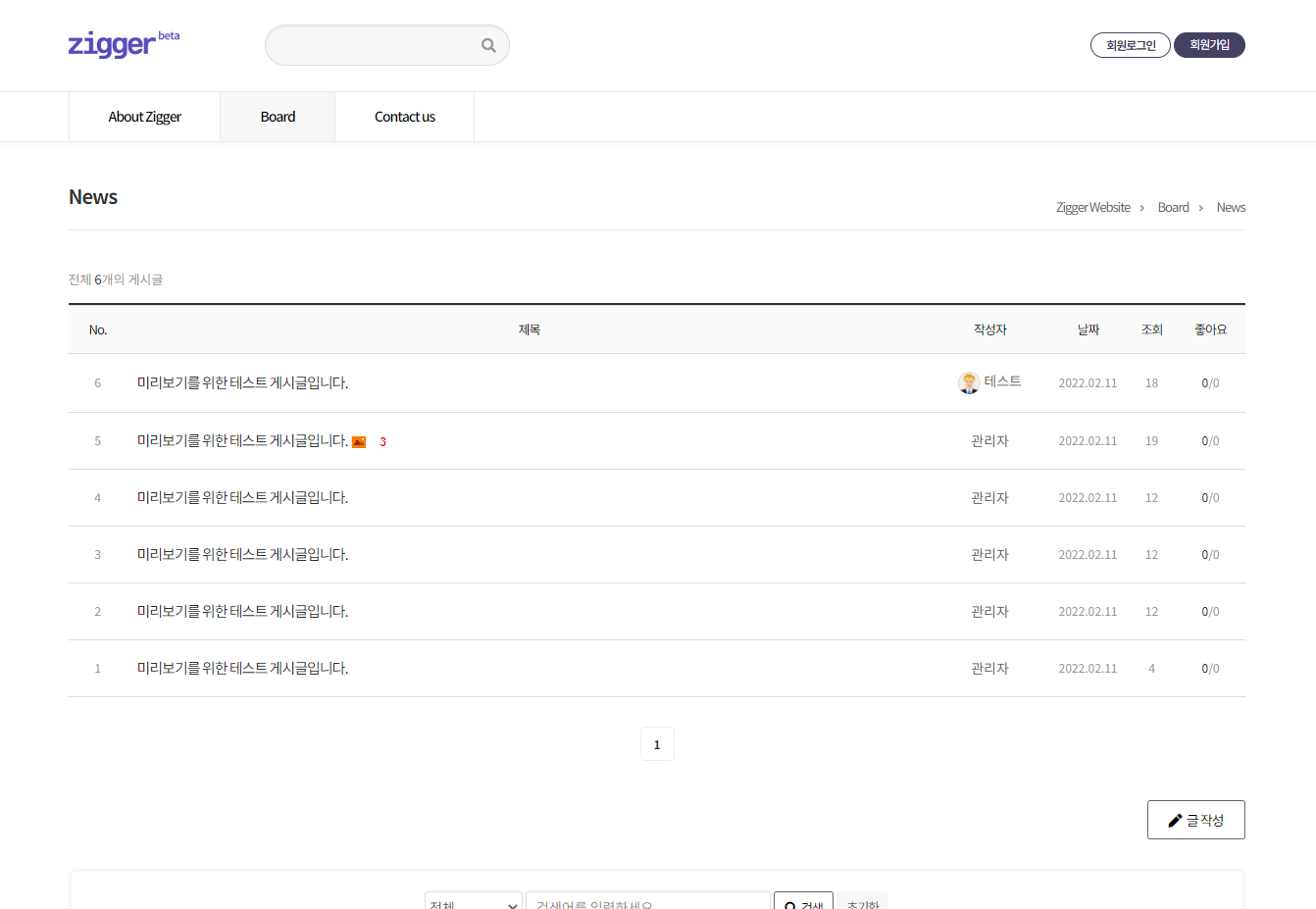This screenshot has width=1316, height=909.
Task: Click view count 4 on post 1
Action: point(1151,669)
